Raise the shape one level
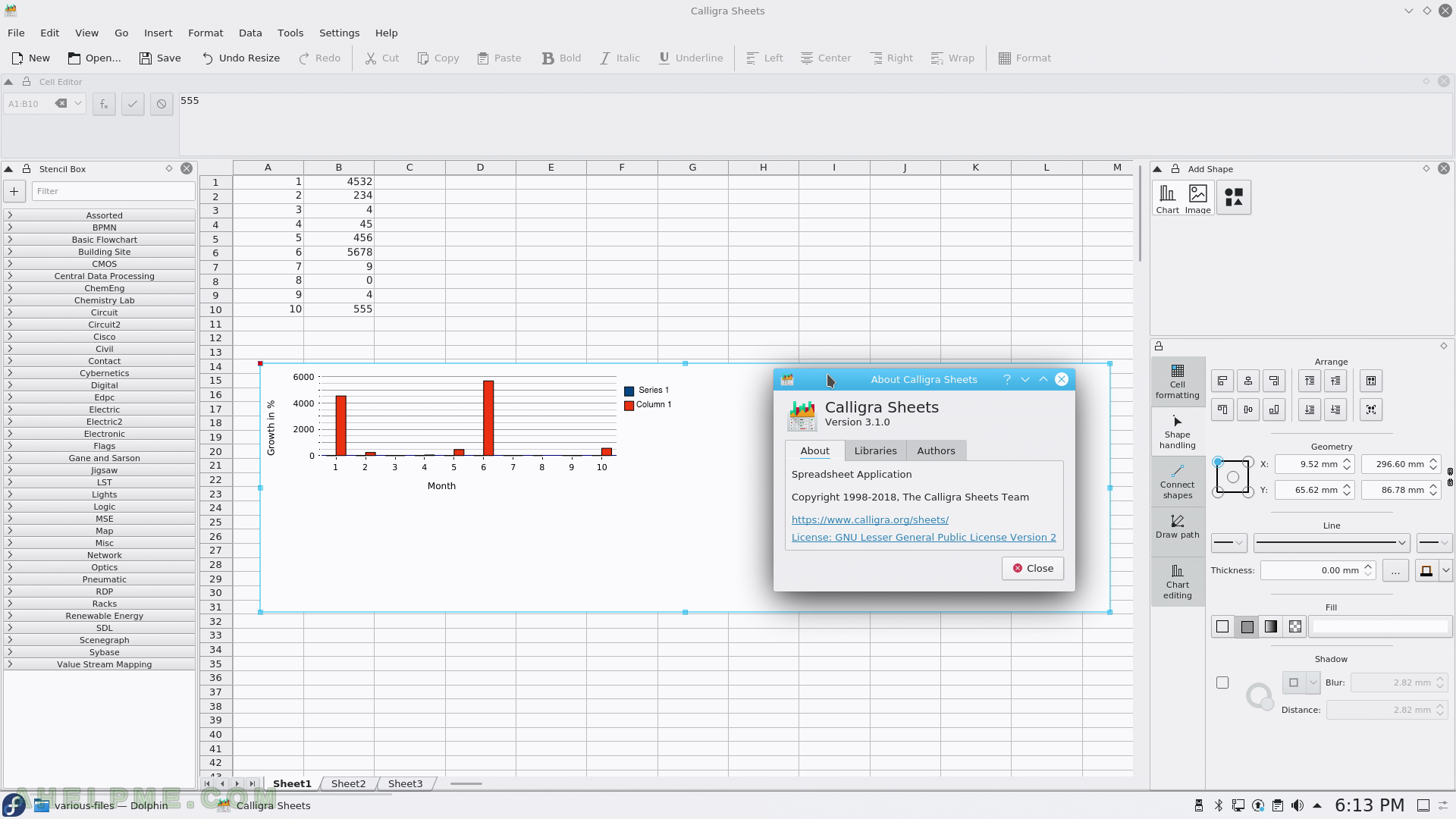Image resolution: width=1456 pixels, height=819 pixels. pos(1335,381)
